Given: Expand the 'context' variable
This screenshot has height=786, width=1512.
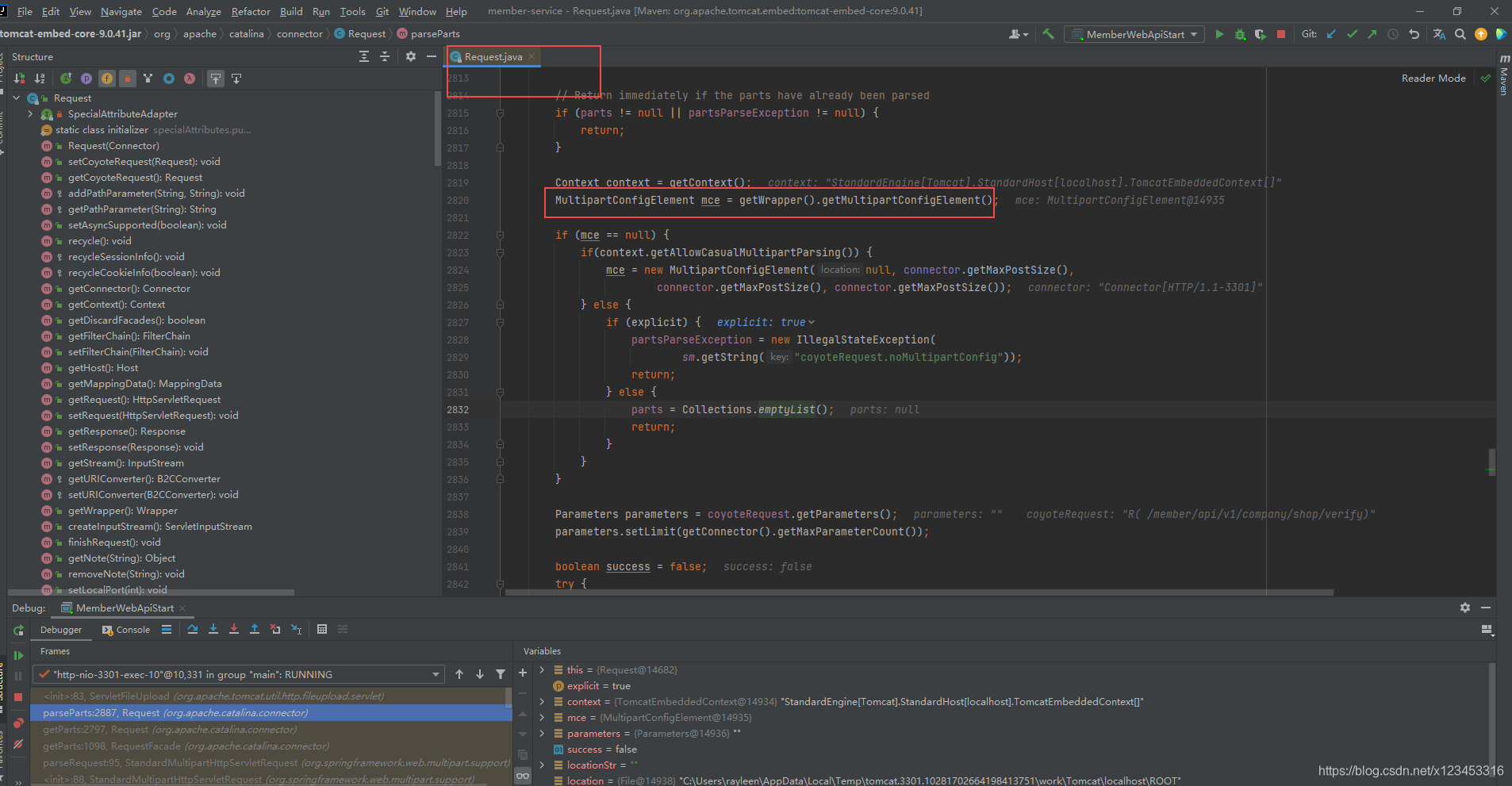Looking at the screenshot, I should (542, 702).
